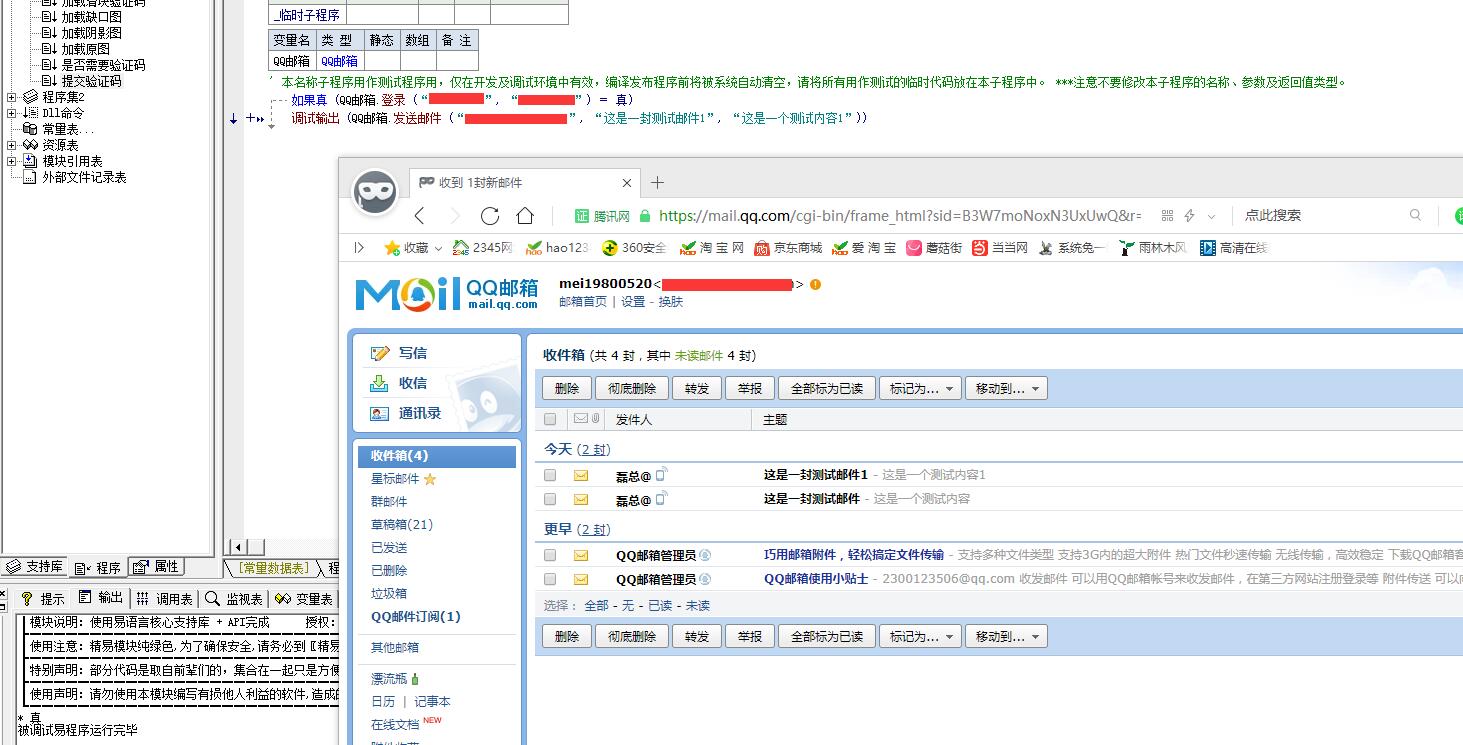Select the 监视表 panel tab
This screenshot has height=745, width=1463.
[237, 598]
